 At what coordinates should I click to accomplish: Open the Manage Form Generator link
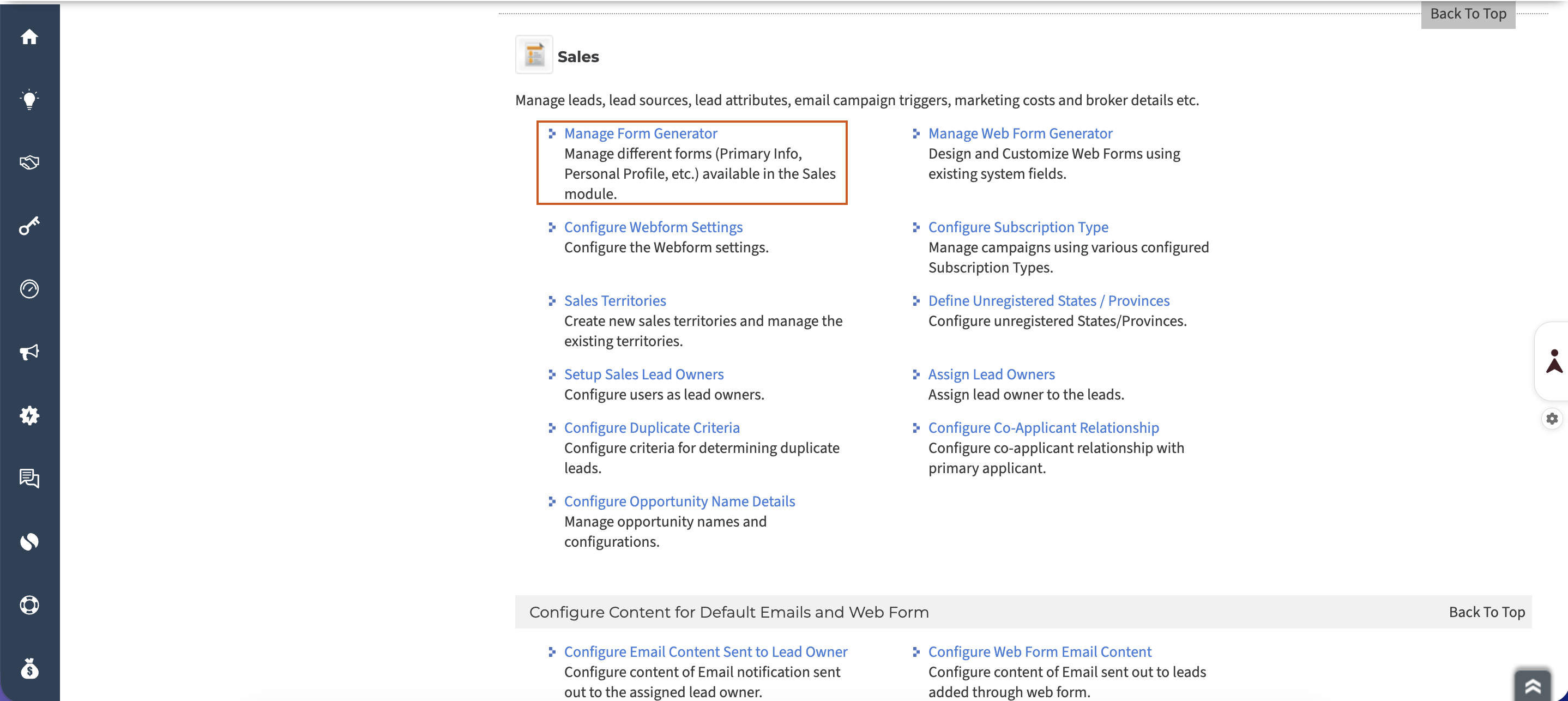pyautogui.click(x=641, y=133)
